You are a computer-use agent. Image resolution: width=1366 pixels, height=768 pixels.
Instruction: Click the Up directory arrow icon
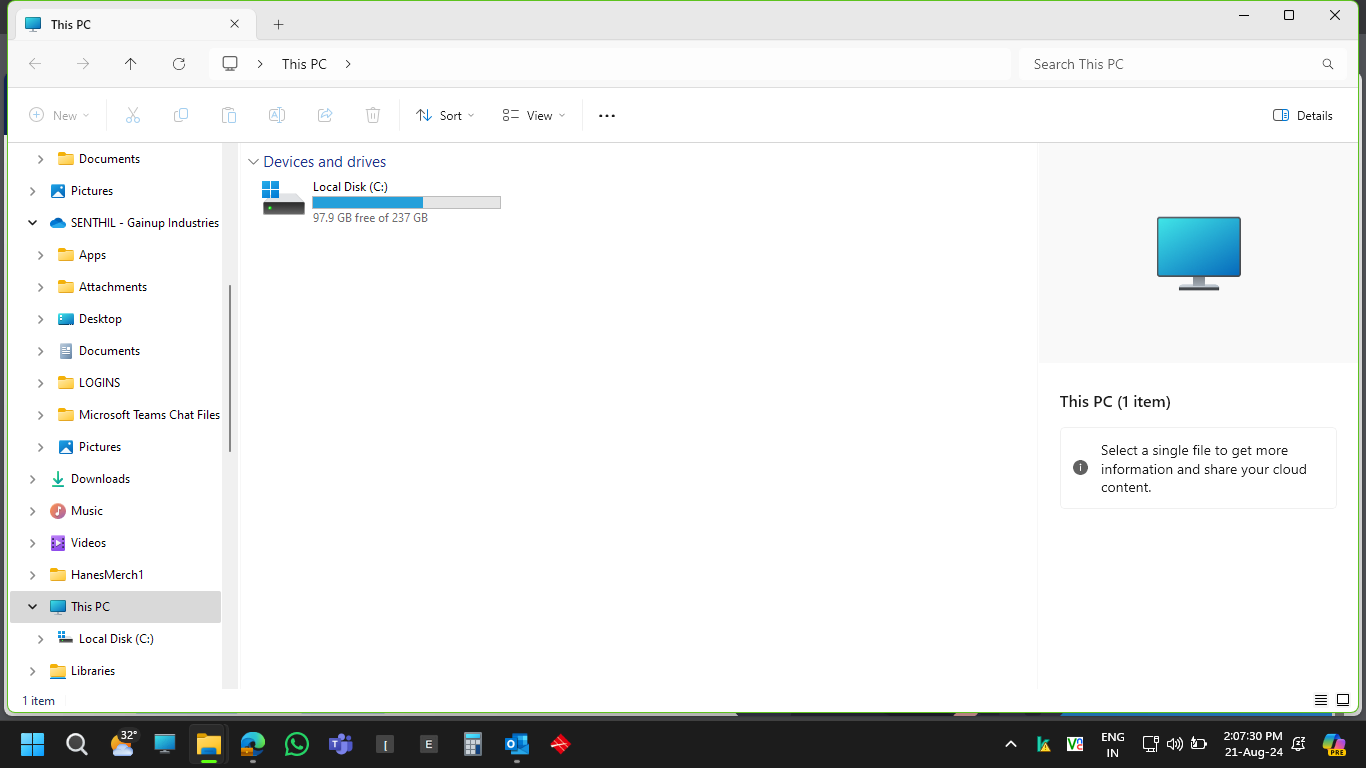point(131,64)
